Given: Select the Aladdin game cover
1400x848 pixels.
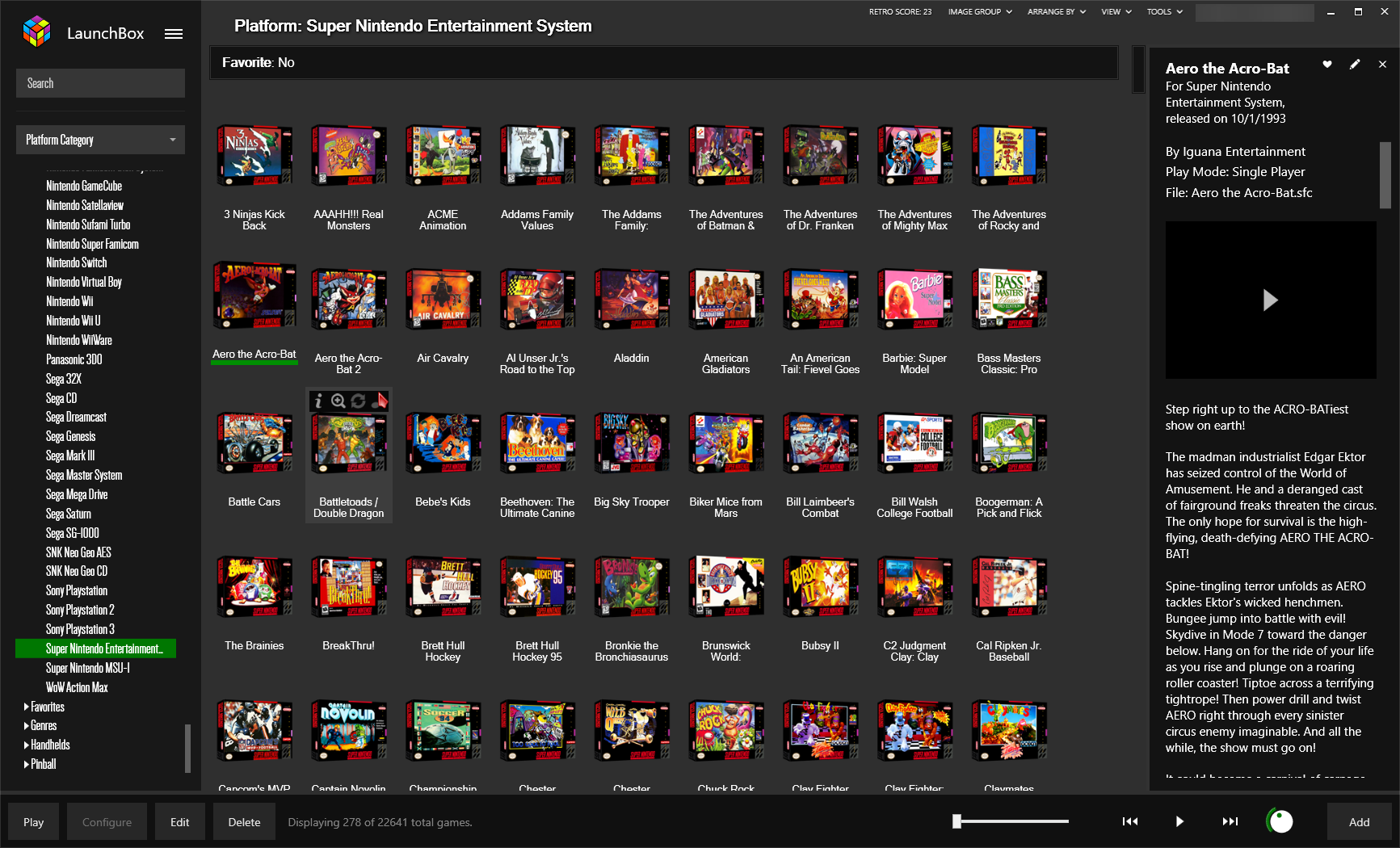Looking at the screenshot, I should (x=632, y=300).
